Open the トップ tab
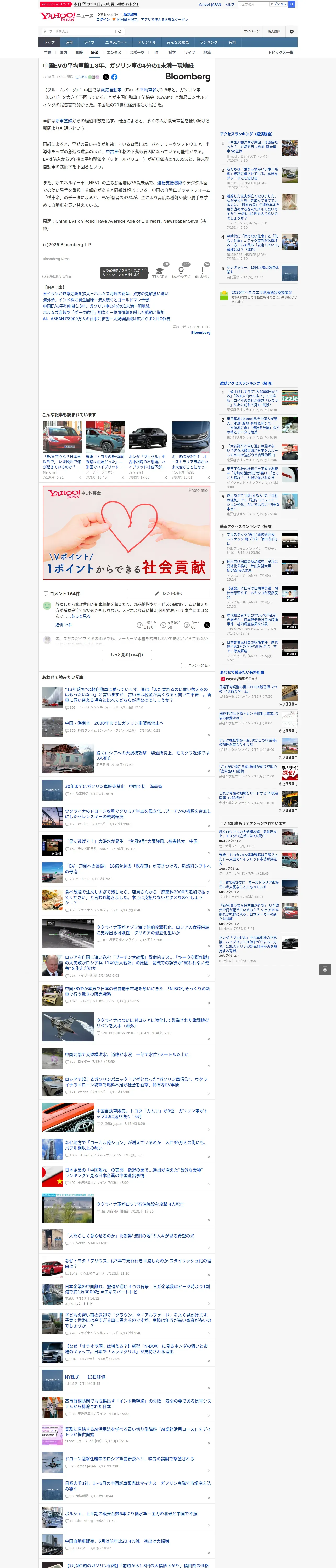 pos(49,43)
